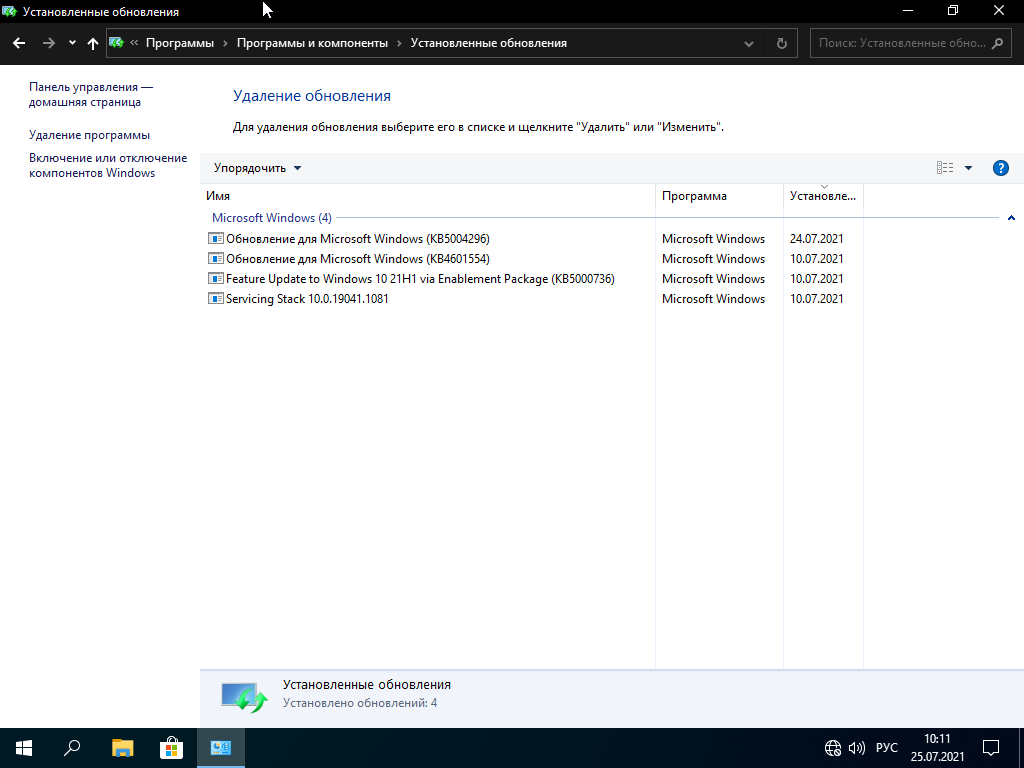Click the address bar control panel icon
Screen dimensions: 1024x768
pyautogui.click(x=116, y=43)
